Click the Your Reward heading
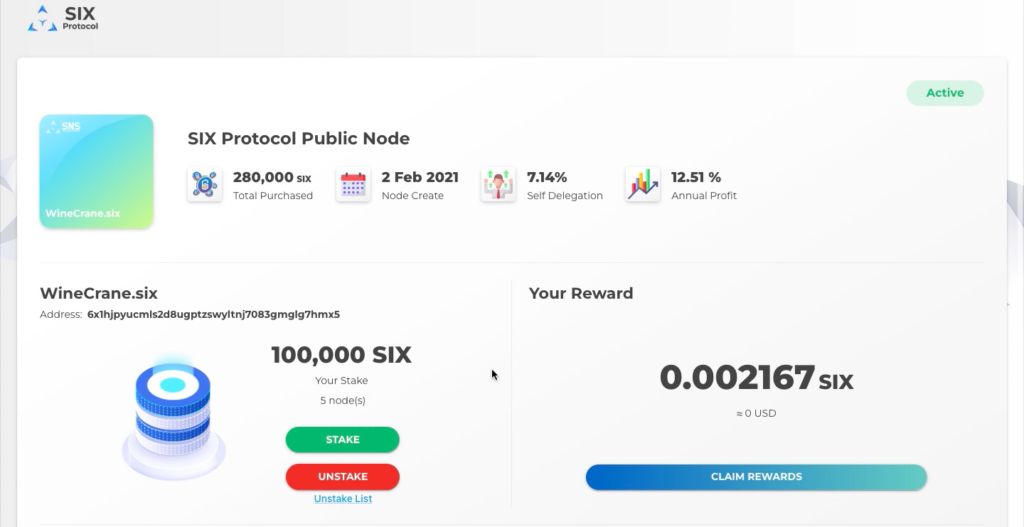This screenshot has height=527, width=1024. tap(581, 294)
